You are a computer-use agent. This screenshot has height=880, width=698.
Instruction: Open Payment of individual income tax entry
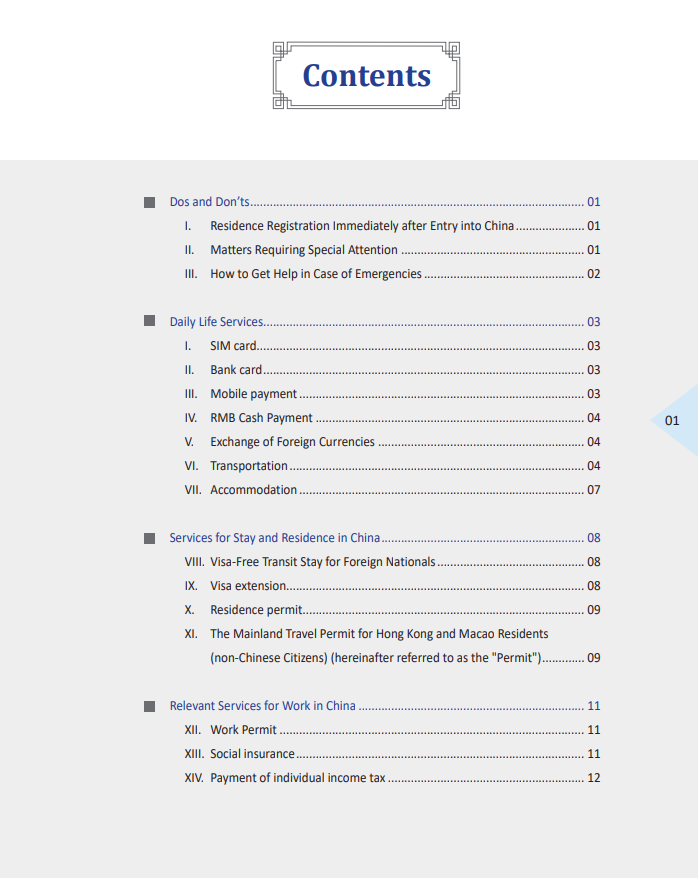coord(297,778)
